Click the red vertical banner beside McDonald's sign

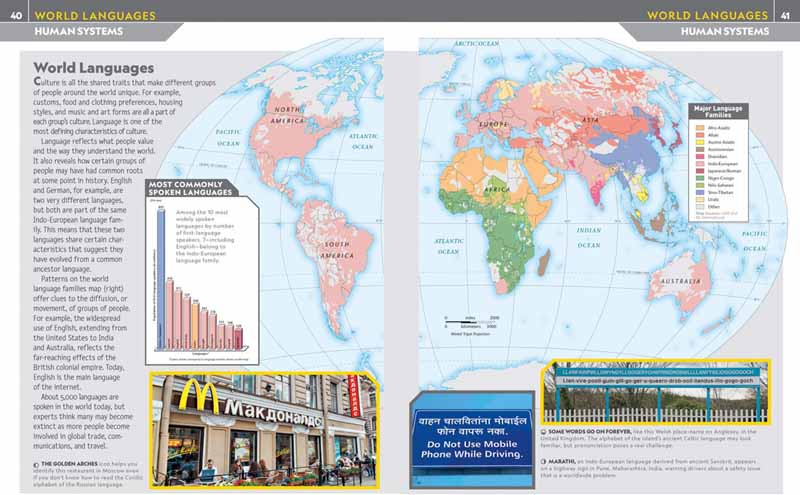353,396
